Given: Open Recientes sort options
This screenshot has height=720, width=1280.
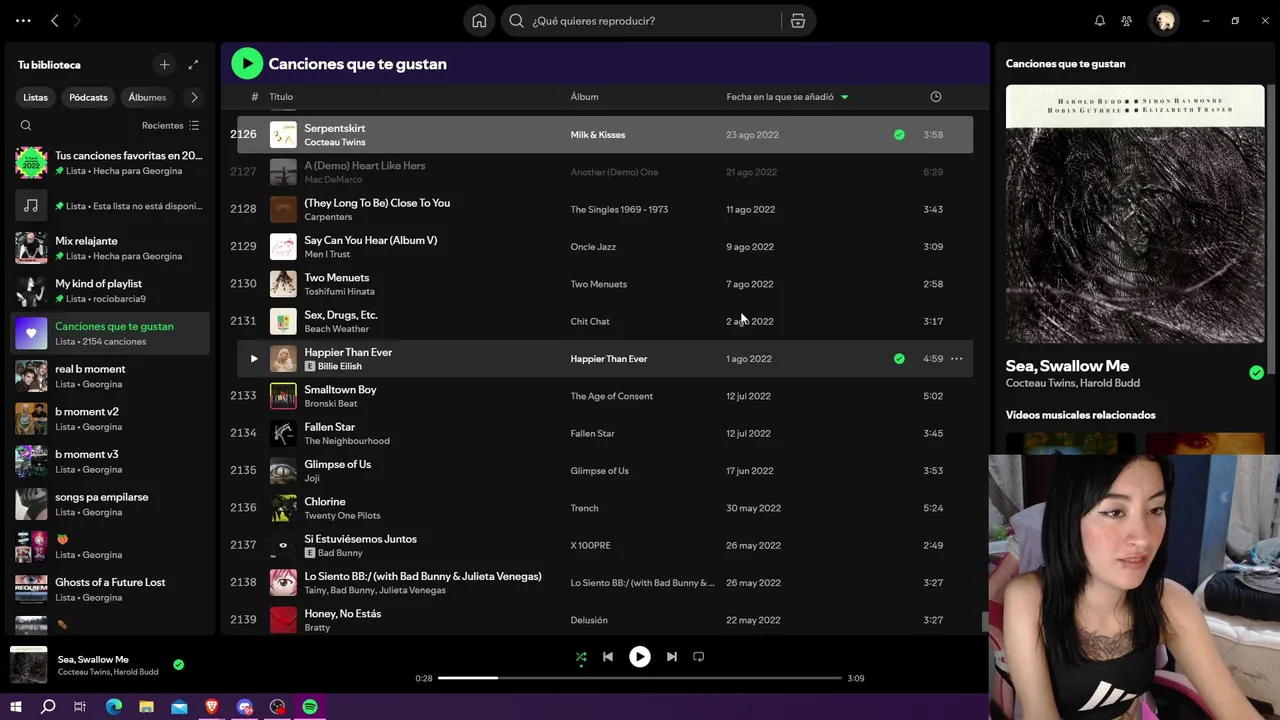Looking at the screenshot, I should 170,126.
